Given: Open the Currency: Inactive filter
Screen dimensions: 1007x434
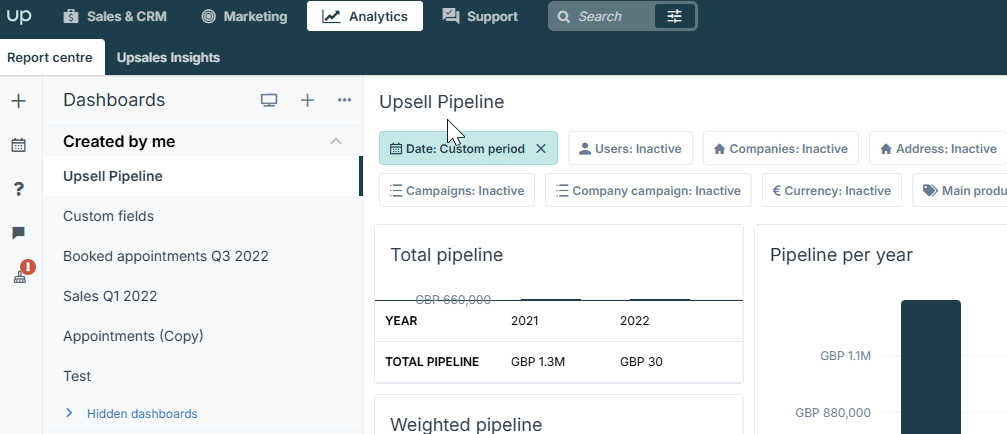Looking at the screenshot, I should (832, 190).
